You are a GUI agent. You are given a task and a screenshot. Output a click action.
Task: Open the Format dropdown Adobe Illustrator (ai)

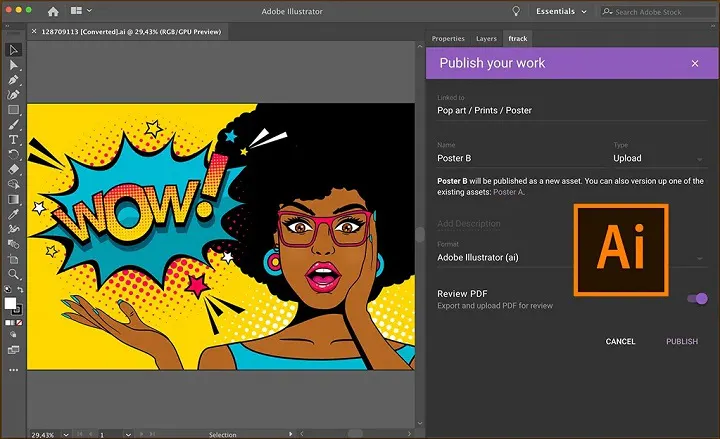tap(571, 258)
